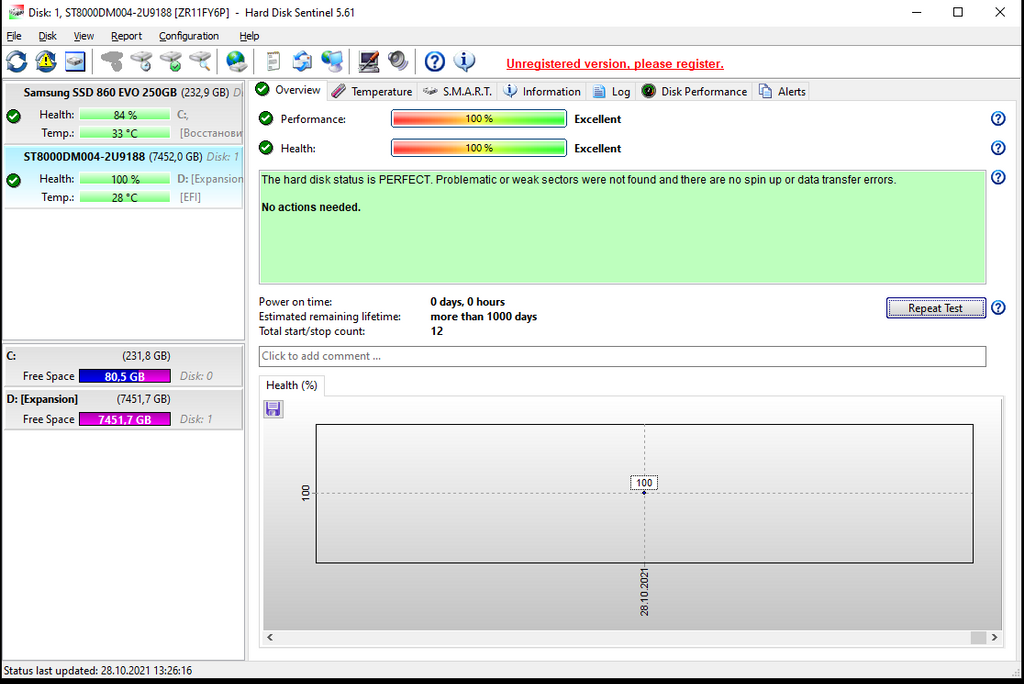
Task: Open the Health (%) graph tab
Action: pos(291,385)
